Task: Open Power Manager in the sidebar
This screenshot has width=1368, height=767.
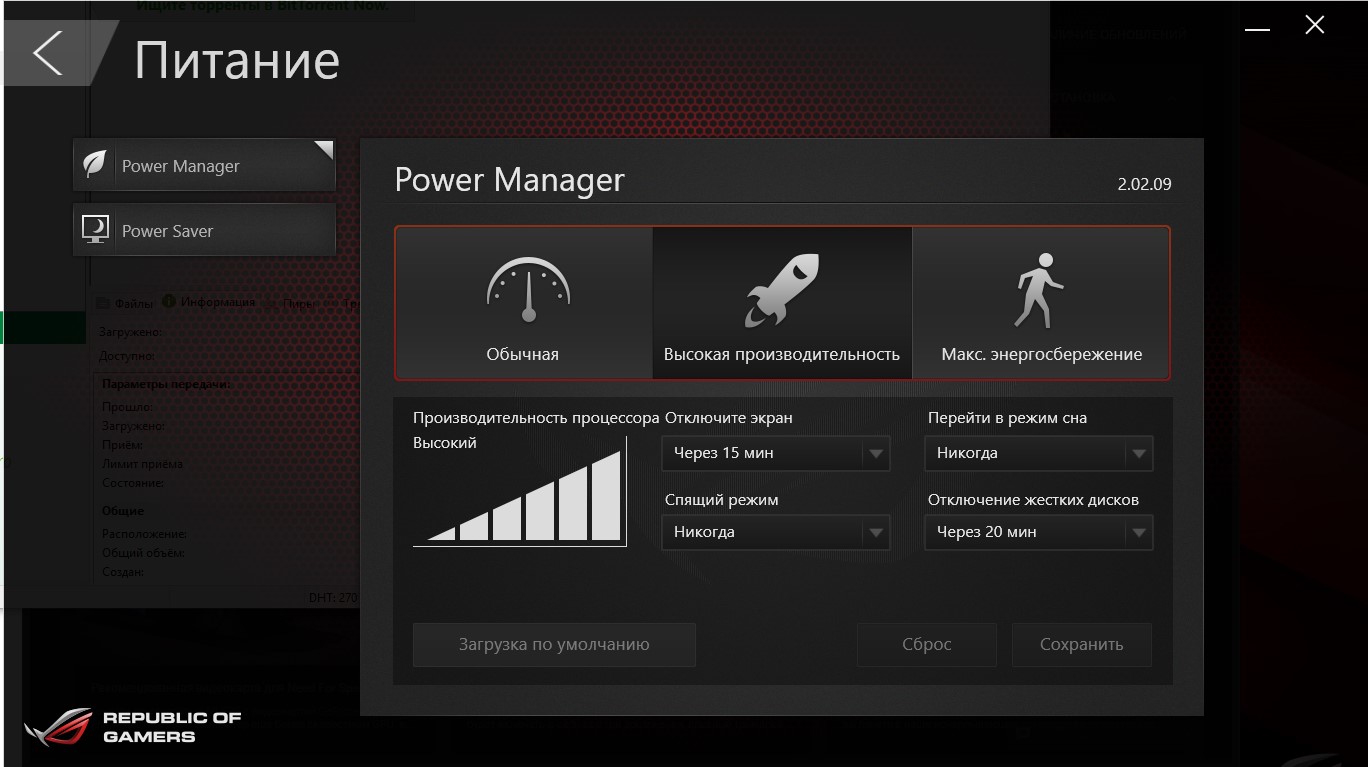Action: point(204,166)
